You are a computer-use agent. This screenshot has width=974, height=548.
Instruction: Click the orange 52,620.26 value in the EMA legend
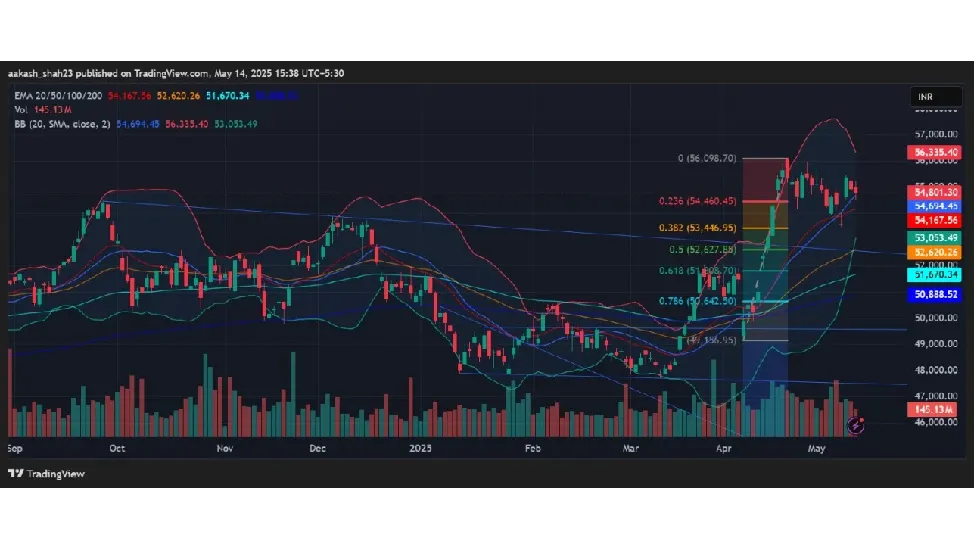click(x=178, y=96)
